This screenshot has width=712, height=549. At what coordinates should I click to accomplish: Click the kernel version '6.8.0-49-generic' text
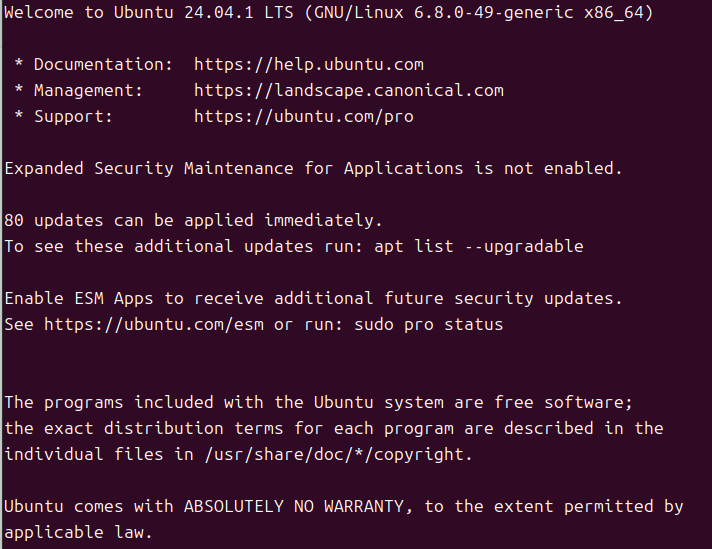pos(494,13)
